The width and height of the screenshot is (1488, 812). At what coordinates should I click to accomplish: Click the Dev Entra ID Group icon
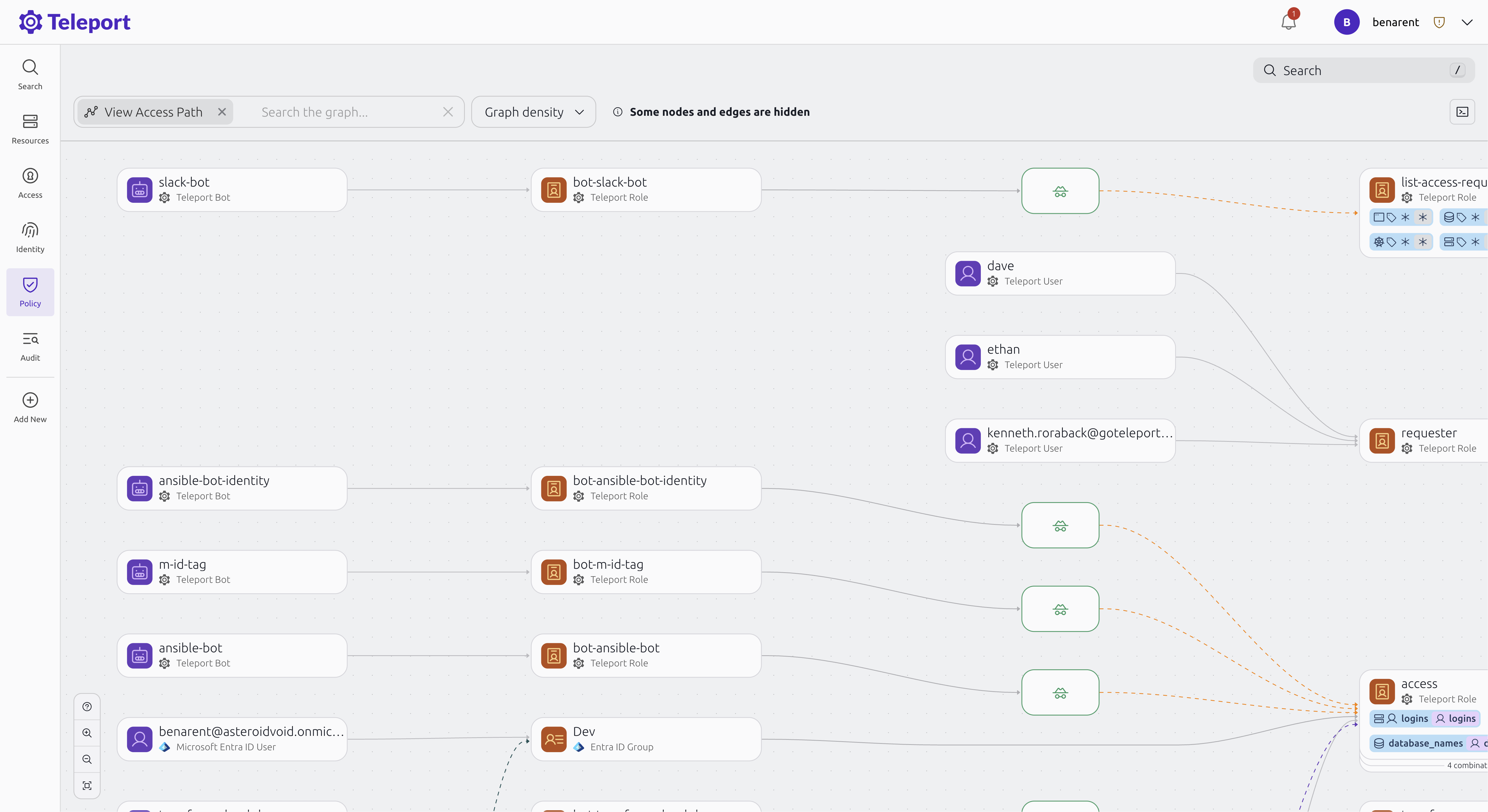[x=554, y=739]
